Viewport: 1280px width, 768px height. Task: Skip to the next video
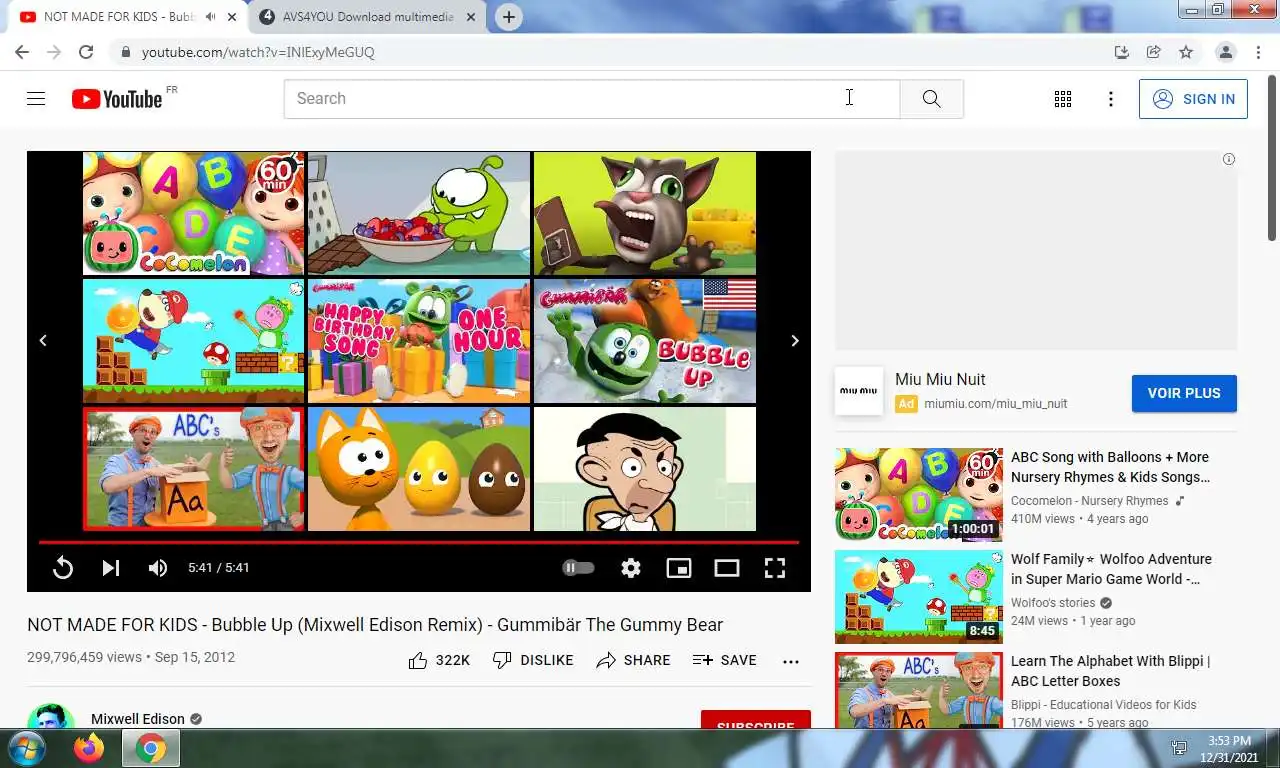[111, 568]
